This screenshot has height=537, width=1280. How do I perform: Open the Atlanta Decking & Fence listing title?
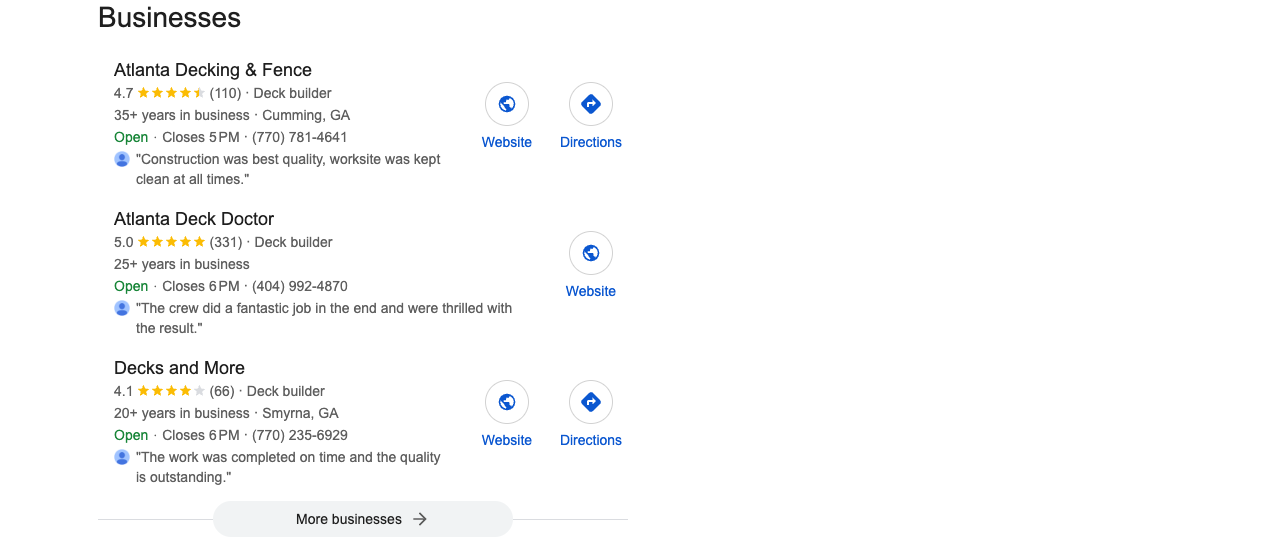click(213, 70)
